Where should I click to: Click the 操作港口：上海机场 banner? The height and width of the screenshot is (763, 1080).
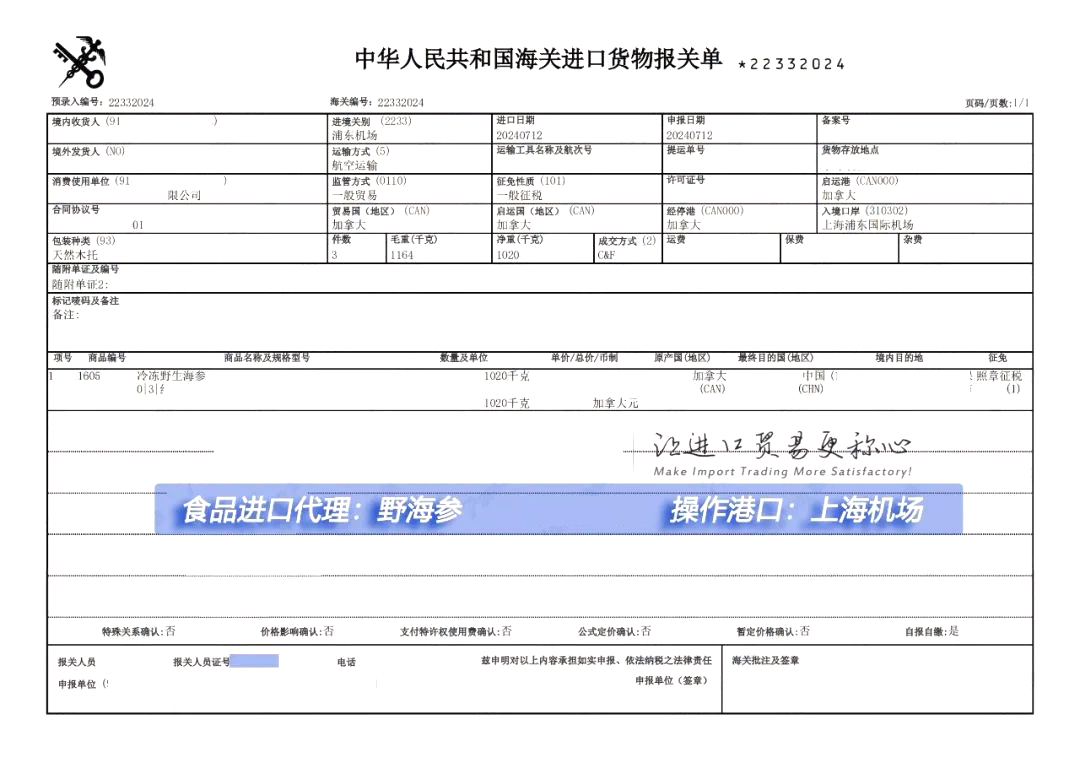pyautogui.click(x=795, y=511)
